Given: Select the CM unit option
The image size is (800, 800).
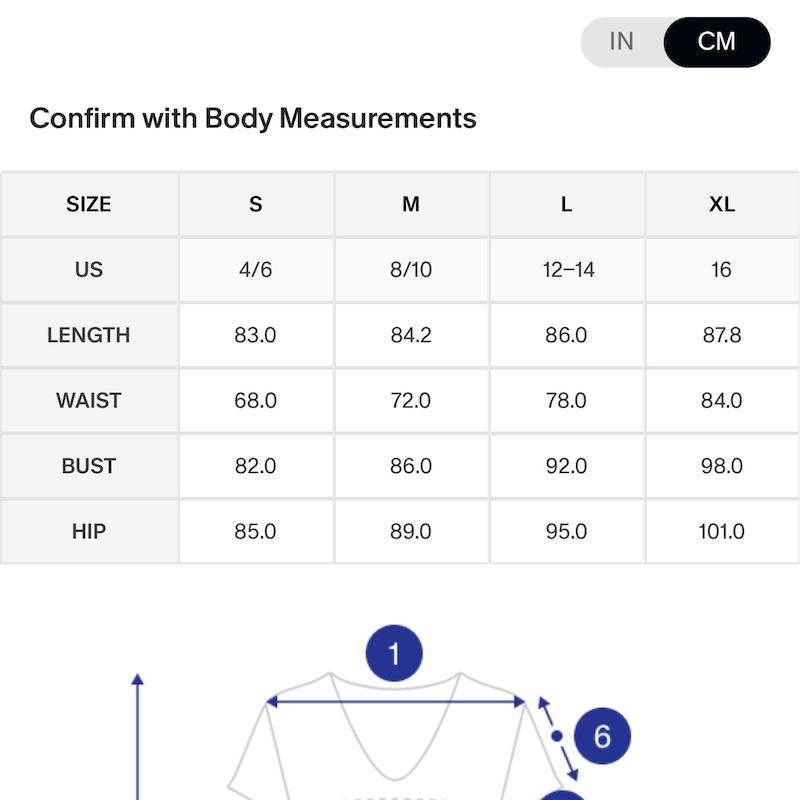Looking at the screenshot, I should coord(717,42).
